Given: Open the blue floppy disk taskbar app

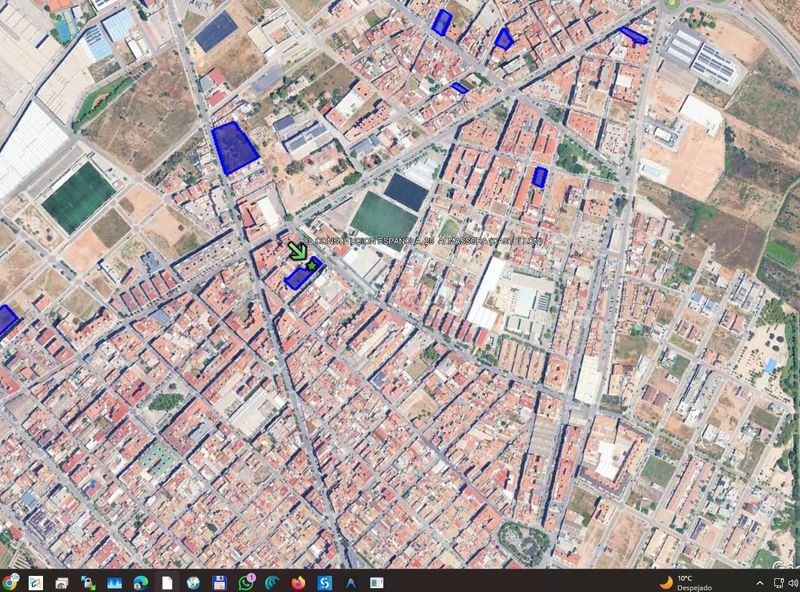Looking at the screenshot, I should click(219, 582).
